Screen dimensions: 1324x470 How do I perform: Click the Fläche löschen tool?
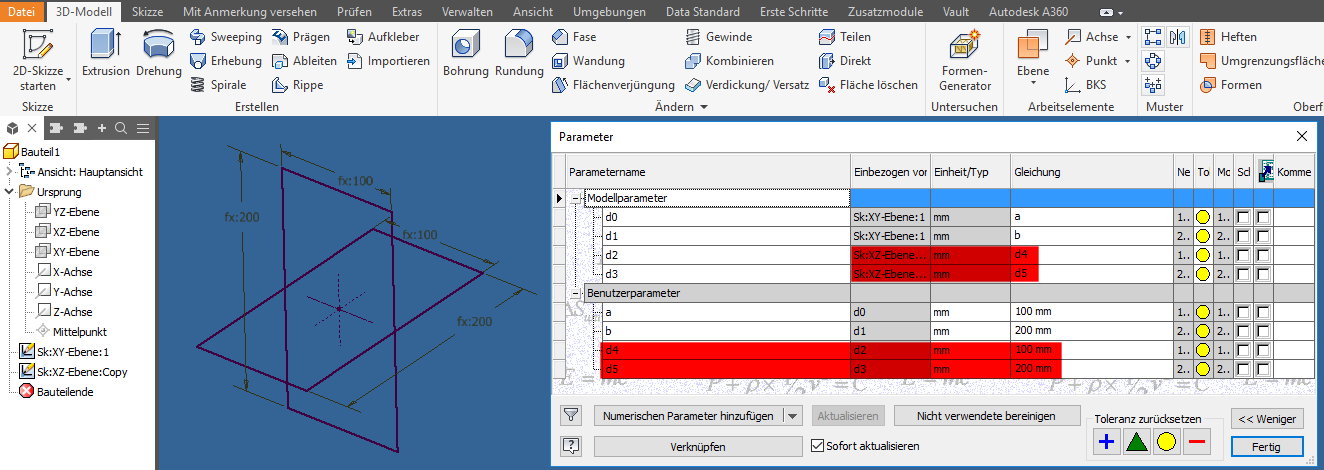pyautogui.click(x=868, y=85)
